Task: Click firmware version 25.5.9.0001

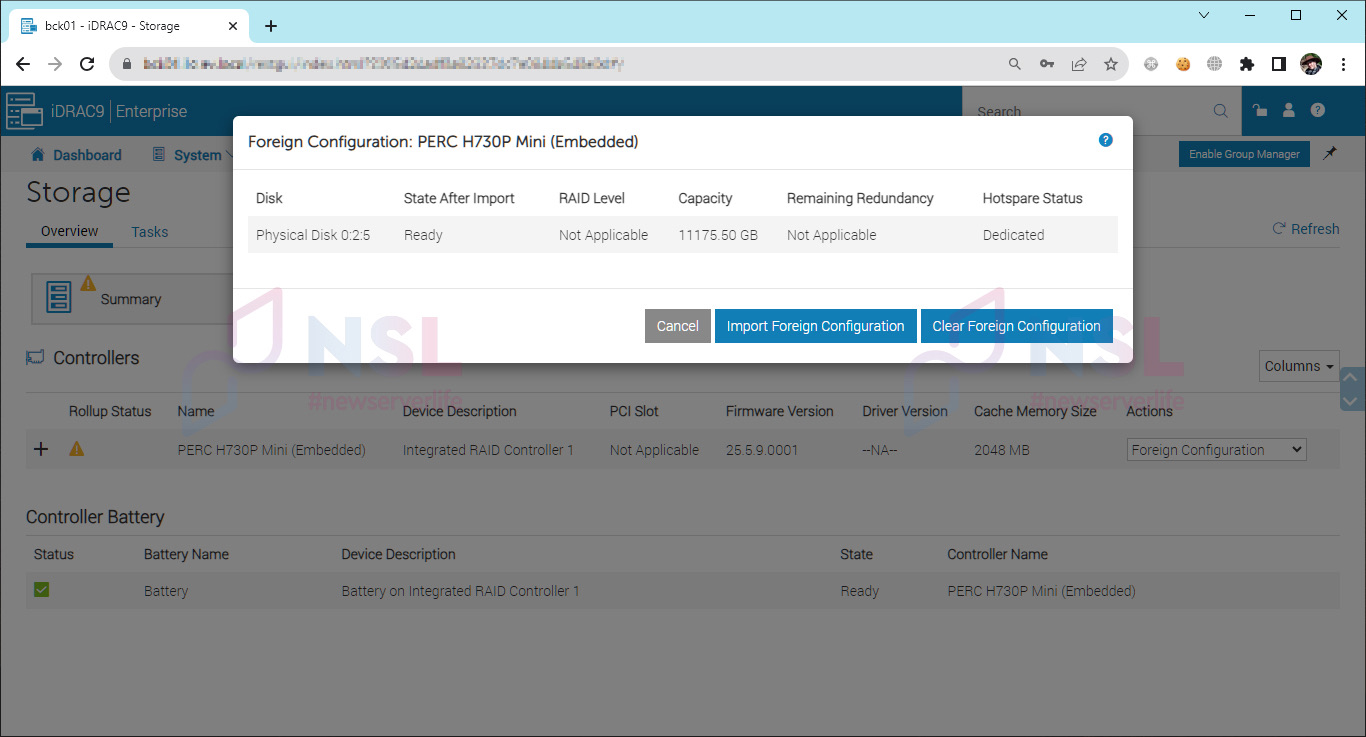Action: pyautogui.click(x=762, y=450)
